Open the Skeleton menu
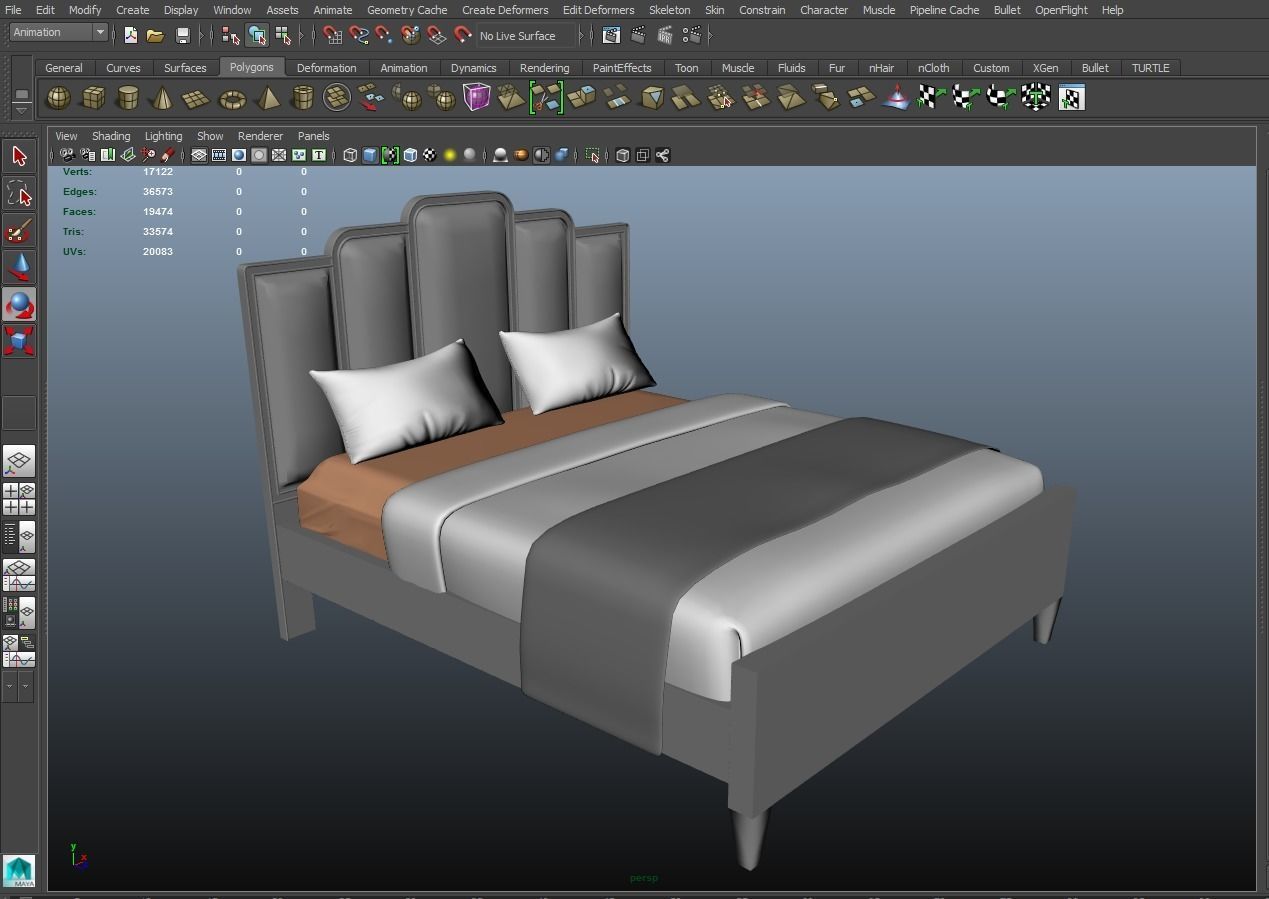The height and width of the screenshot is (899, 1269). pyautogui.click(x=669, y=10)
